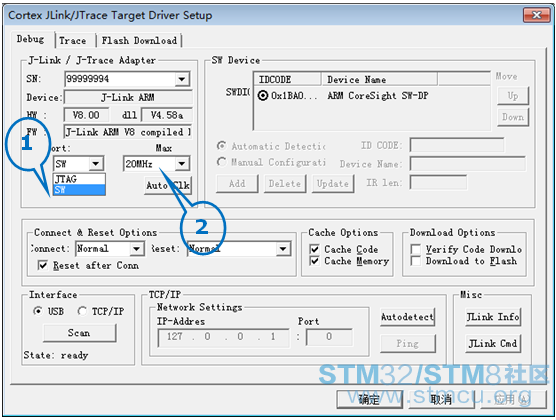
Task: Click the Autodetect button
Action: pos(407,317)
